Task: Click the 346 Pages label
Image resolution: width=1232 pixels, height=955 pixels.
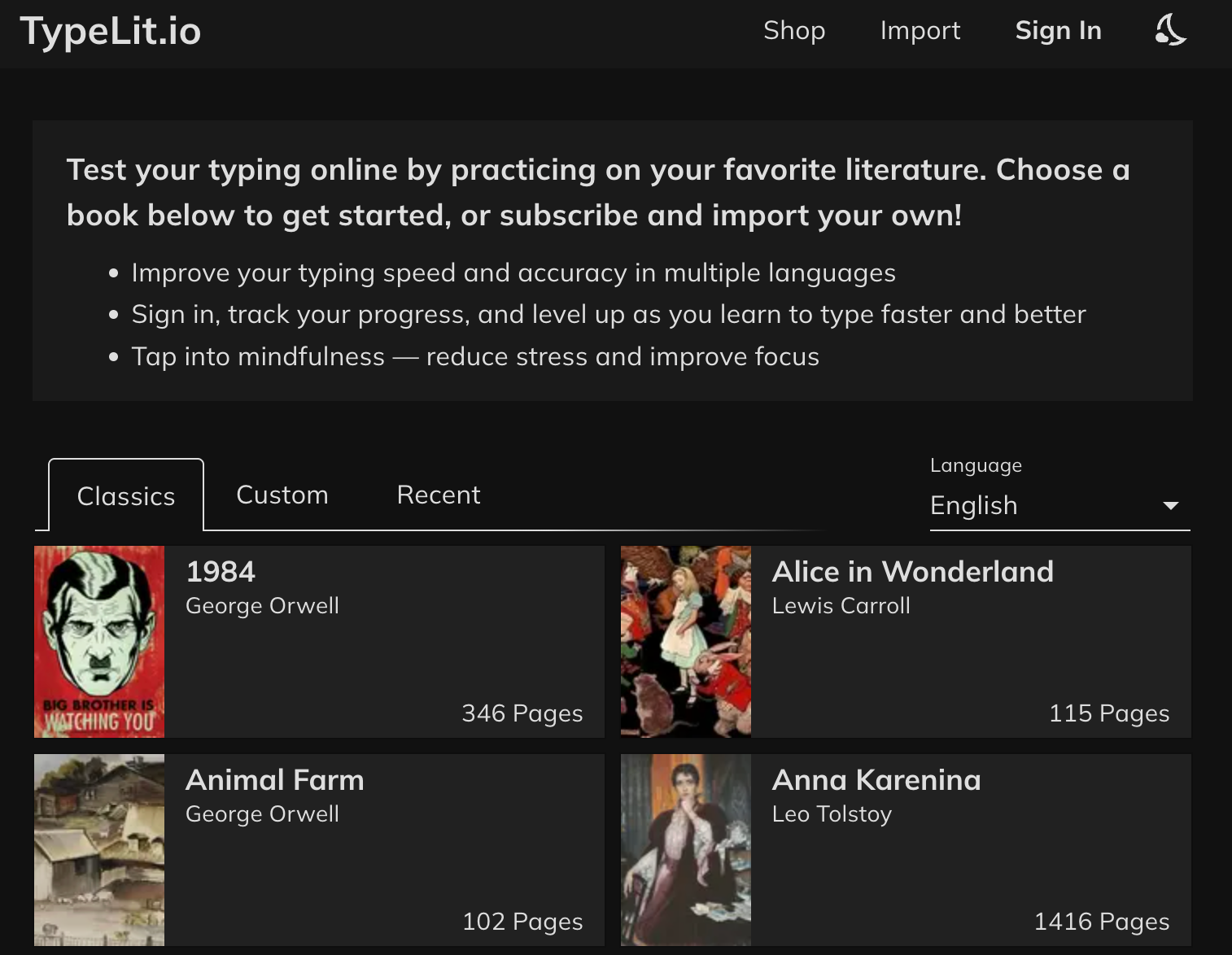Action: (522, 713)
